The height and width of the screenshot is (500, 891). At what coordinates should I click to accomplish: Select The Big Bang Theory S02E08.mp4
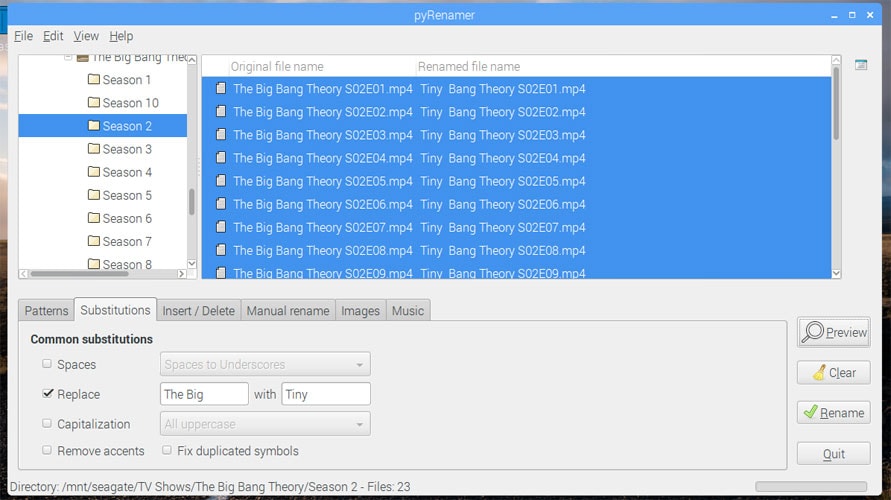pos(323,251)
